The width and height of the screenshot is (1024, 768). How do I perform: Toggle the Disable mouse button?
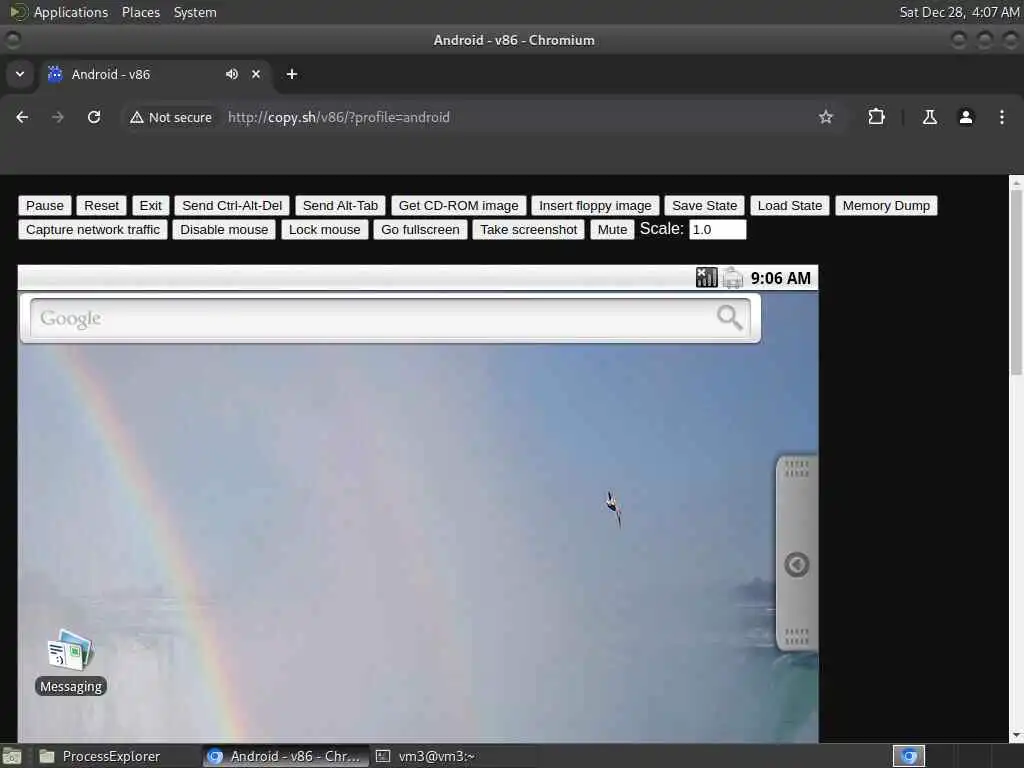click(x=224, y=230)
